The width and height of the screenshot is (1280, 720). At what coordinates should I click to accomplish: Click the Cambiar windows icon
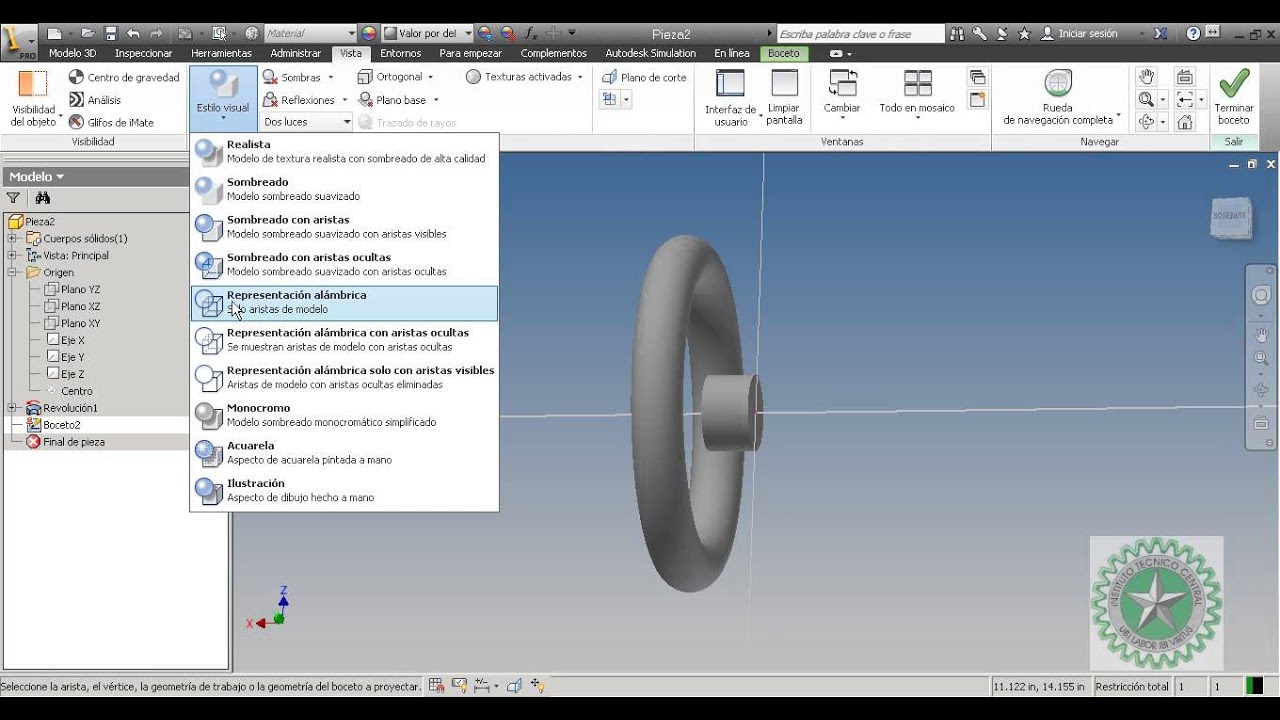pos(842,84)
